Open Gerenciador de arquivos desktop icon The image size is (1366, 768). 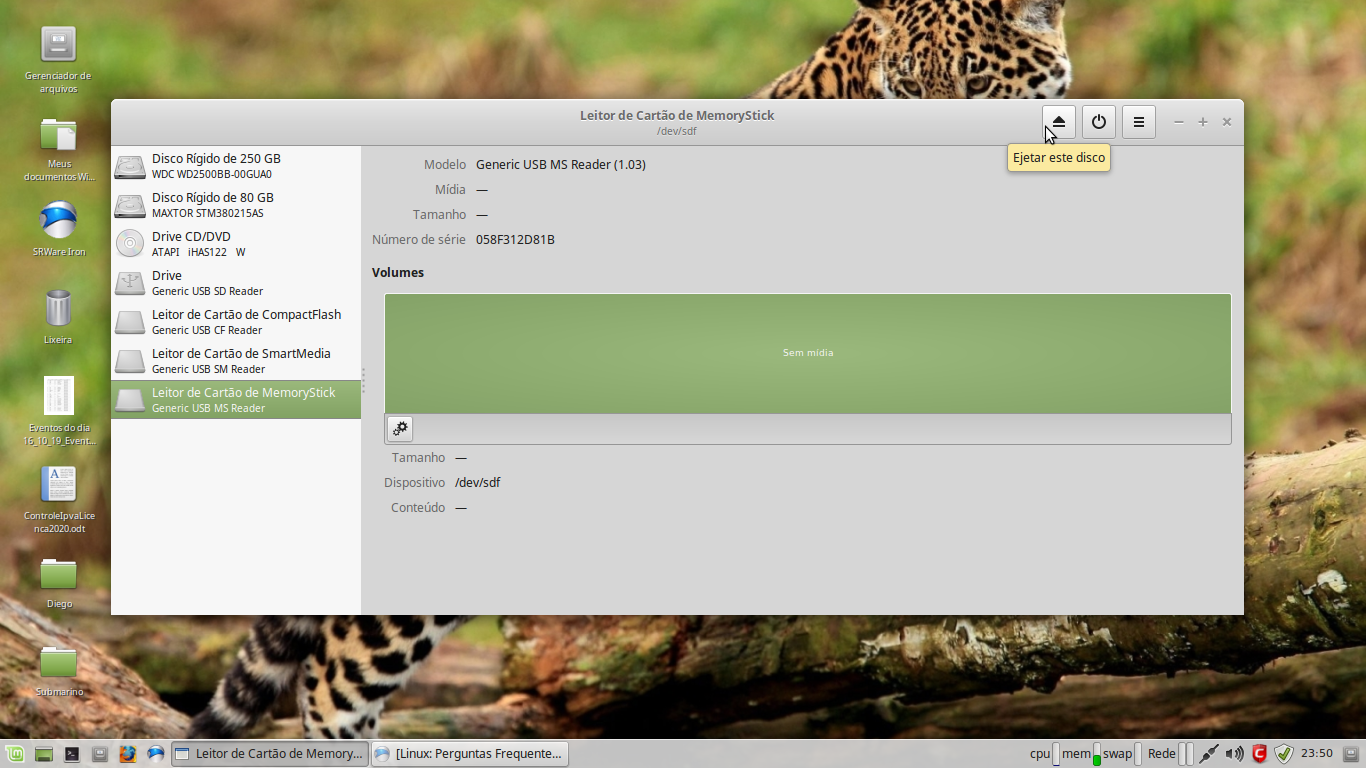(x=58, y=60)
